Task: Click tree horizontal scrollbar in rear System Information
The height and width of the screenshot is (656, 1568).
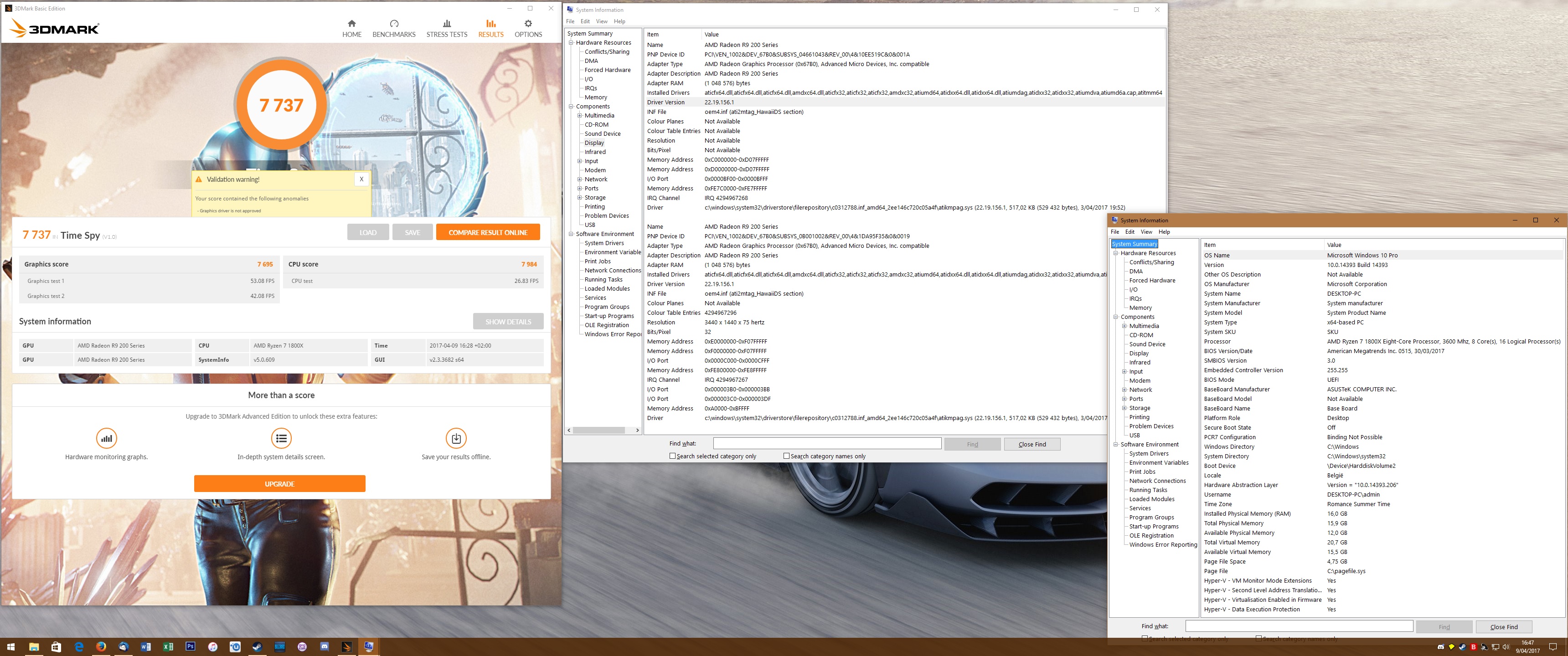Action: [599, 430]
